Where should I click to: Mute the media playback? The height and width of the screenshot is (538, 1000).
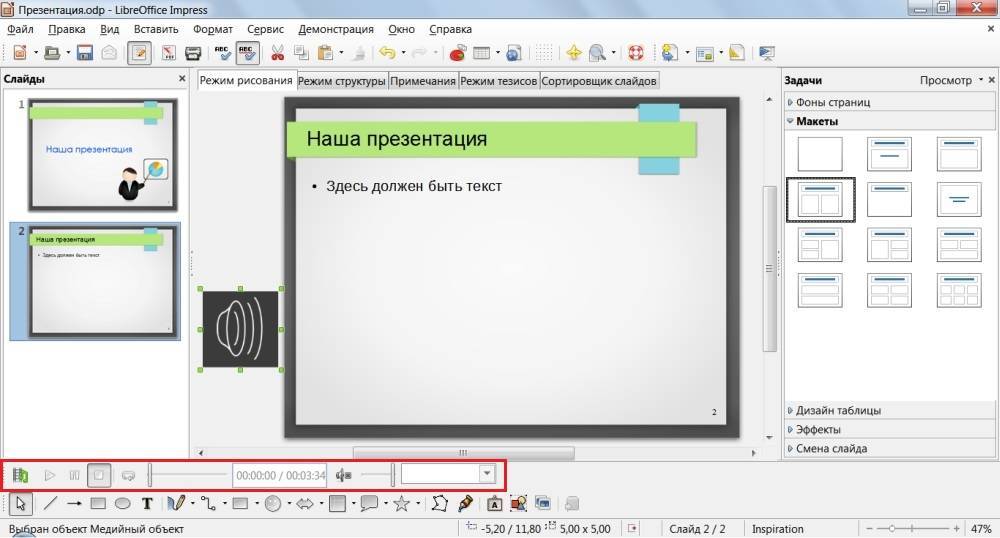(x=343, y=475)
